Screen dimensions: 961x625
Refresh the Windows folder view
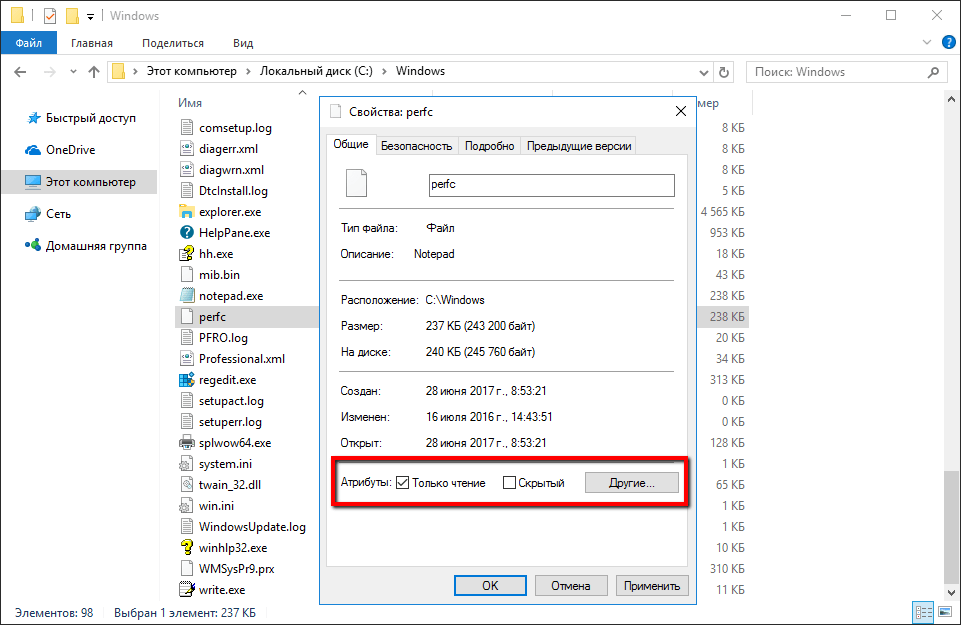[x=722, y=71]
